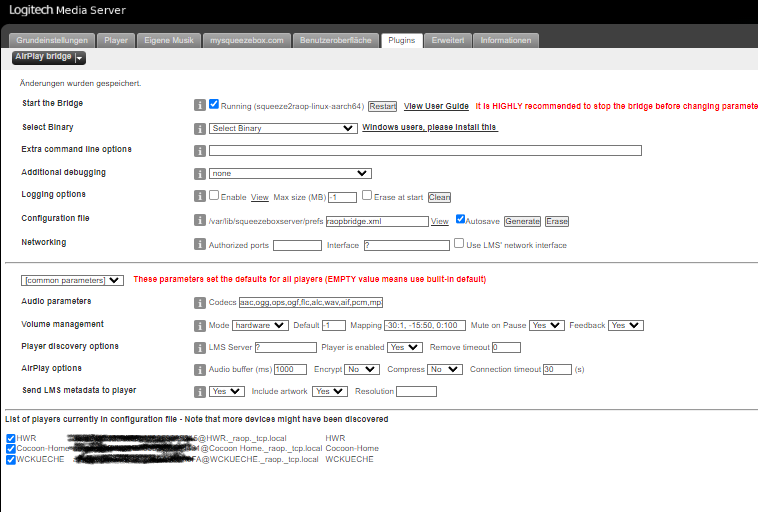Open the View User Guide link

click(436, 106)
